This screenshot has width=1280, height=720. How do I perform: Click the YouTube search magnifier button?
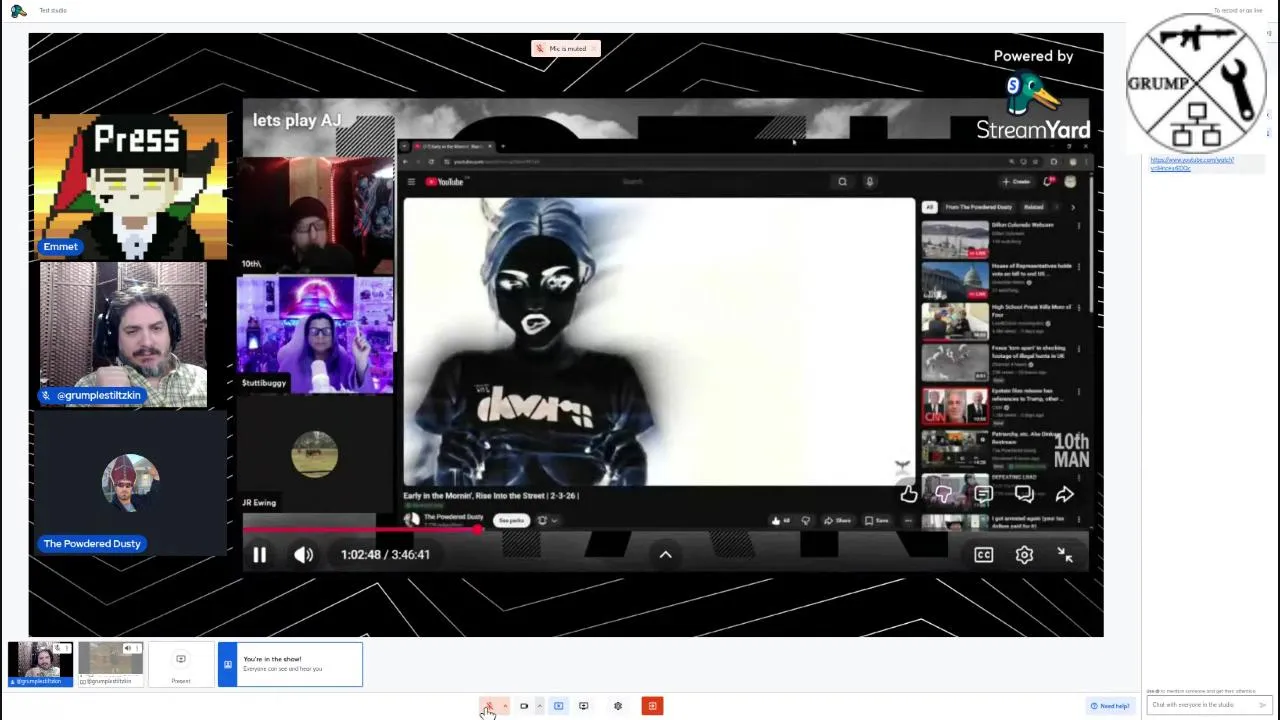tap(843, 182)
